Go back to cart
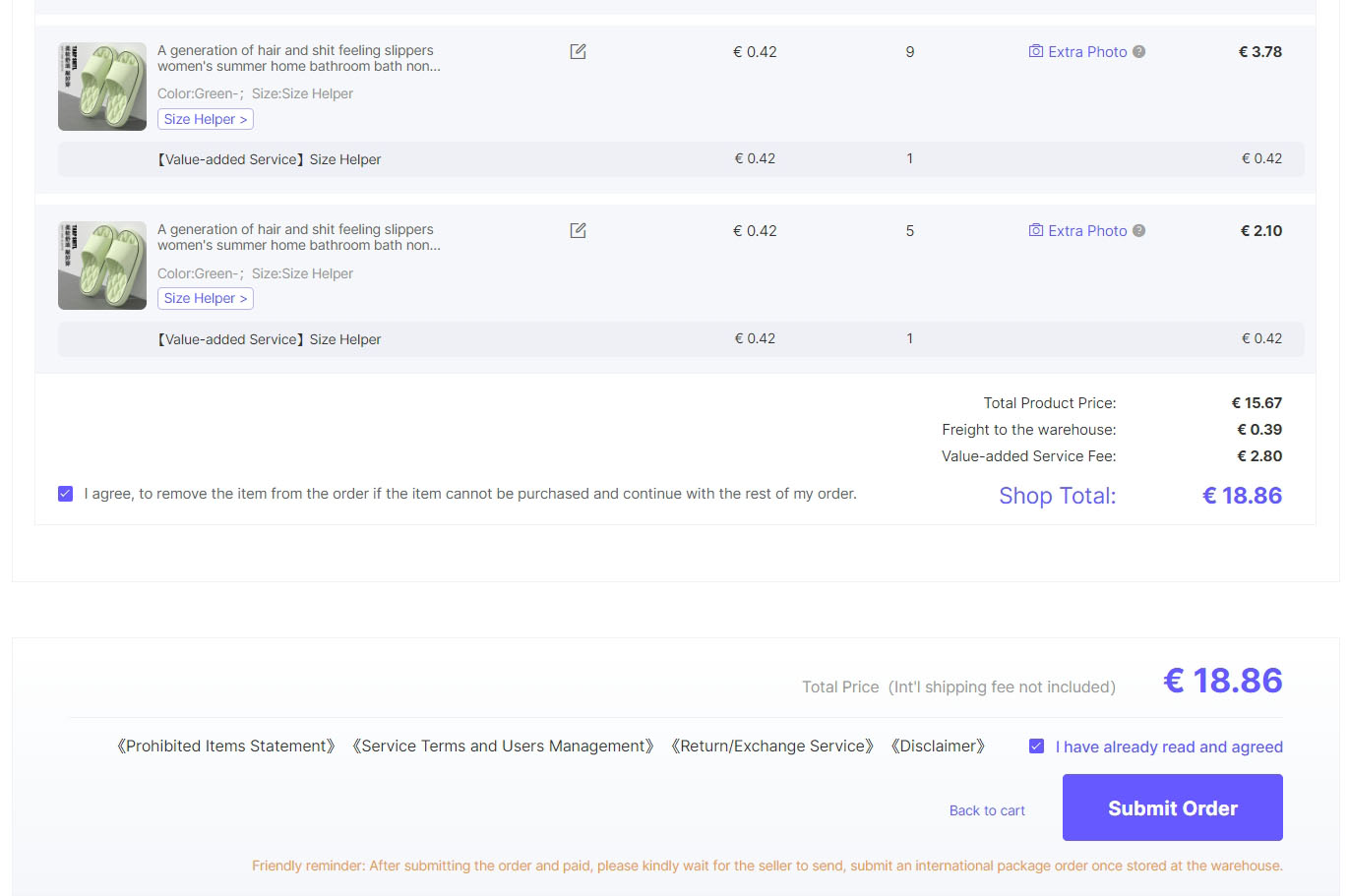 (x=987, y=810)
